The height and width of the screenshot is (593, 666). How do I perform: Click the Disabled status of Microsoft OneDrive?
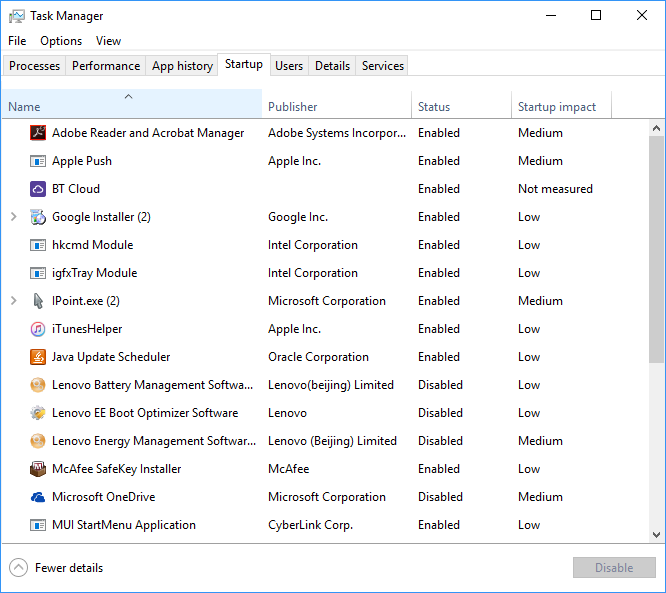440,497
